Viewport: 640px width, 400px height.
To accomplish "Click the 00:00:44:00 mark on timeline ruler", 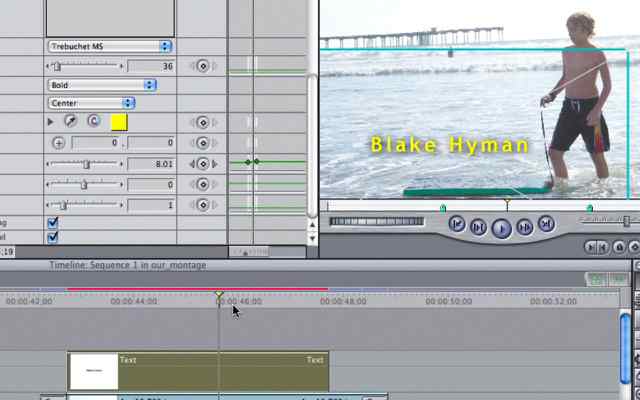I will tap(134, 301).
